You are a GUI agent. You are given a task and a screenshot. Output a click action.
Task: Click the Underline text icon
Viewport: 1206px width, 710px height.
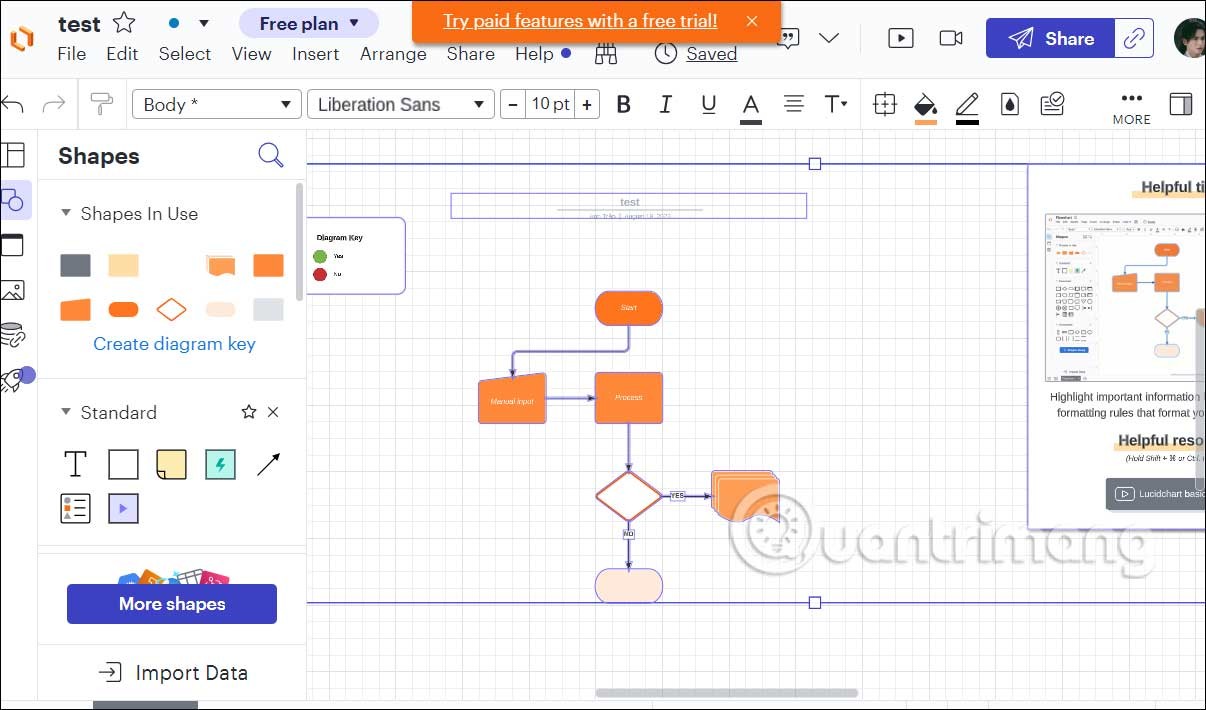(x=709, y=104)
